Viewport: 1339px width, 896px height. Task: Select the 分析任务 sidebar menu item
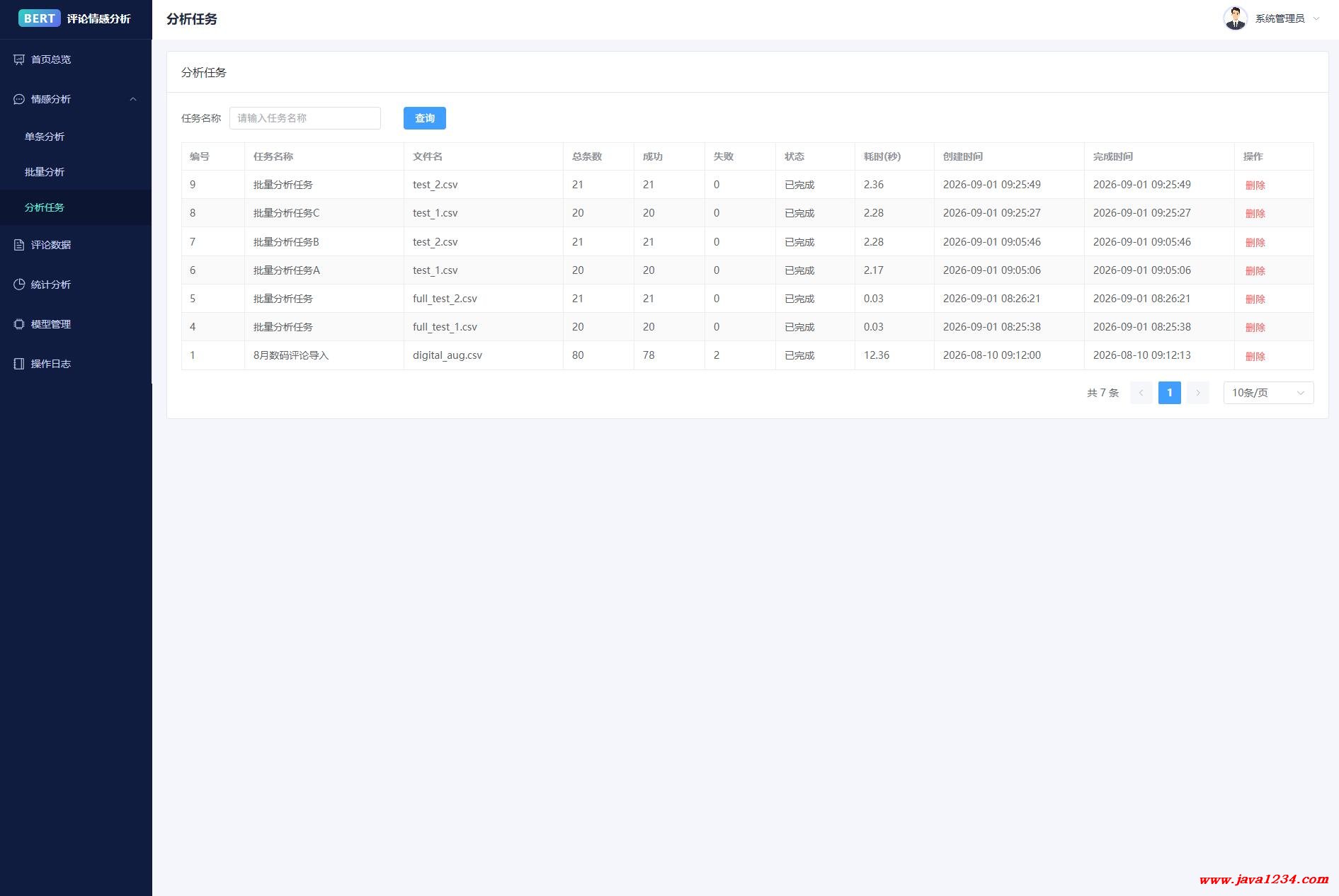click(76, 207)
